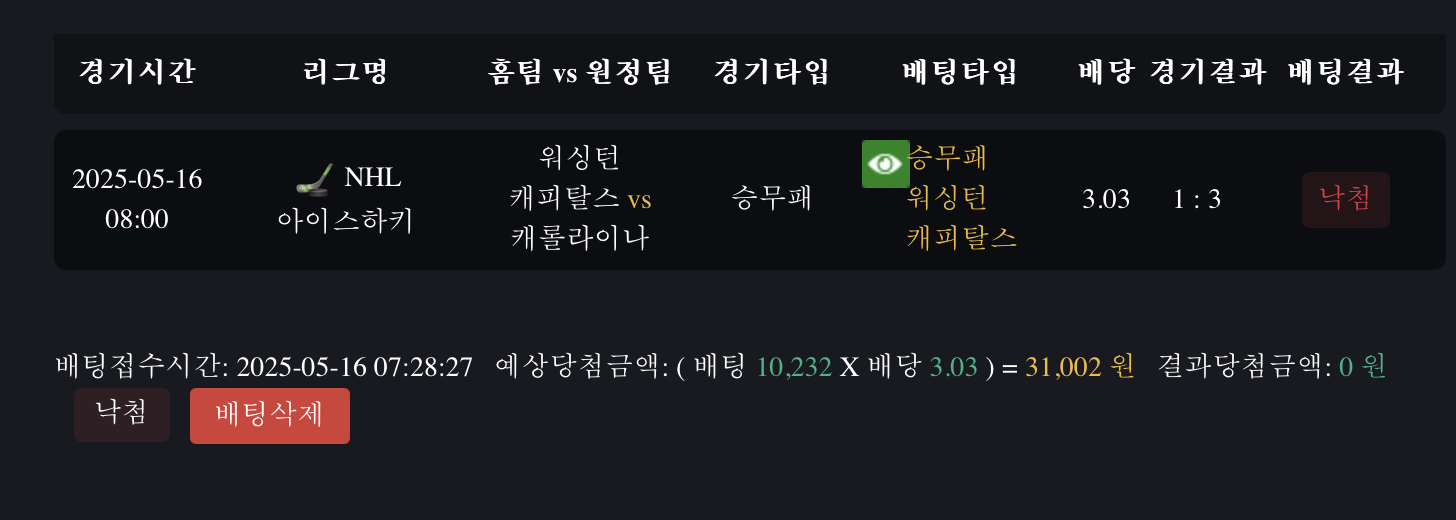The height and width of the screenshot is (520, 1456).
Task: Click the green eye icon
Action: (885, 164)
